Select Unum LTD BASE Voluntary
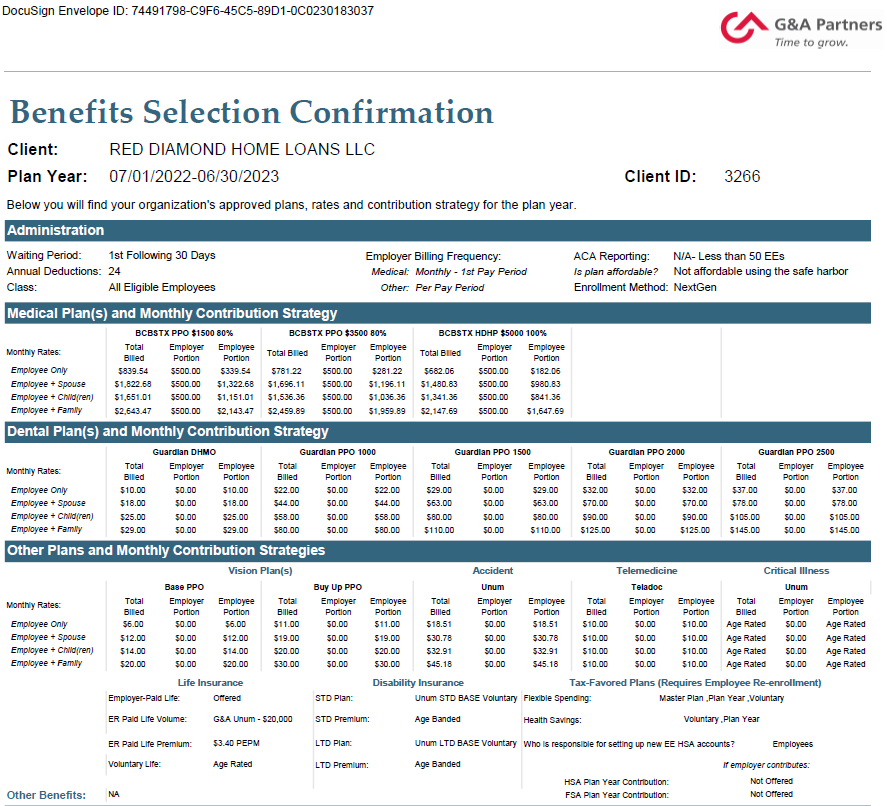This screenshot has width=887, height=806. pos(466,743)
